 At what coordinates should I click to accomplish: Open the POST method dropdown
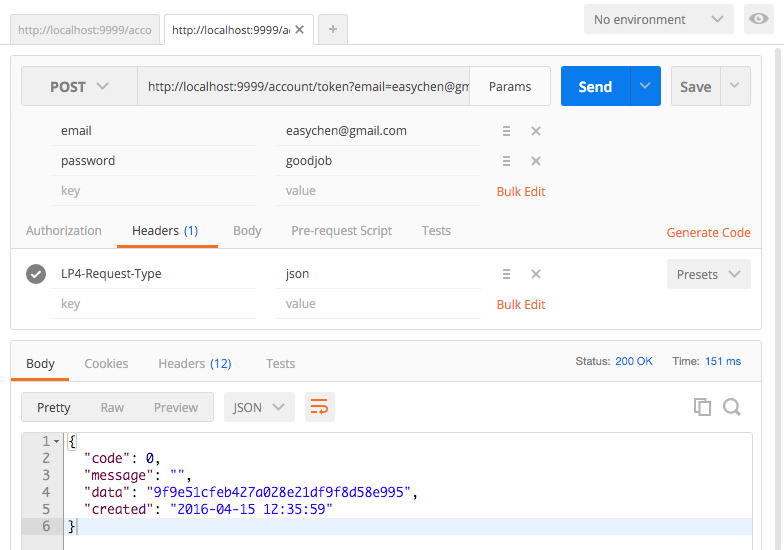pyautogui.click(x=79, y=87)
